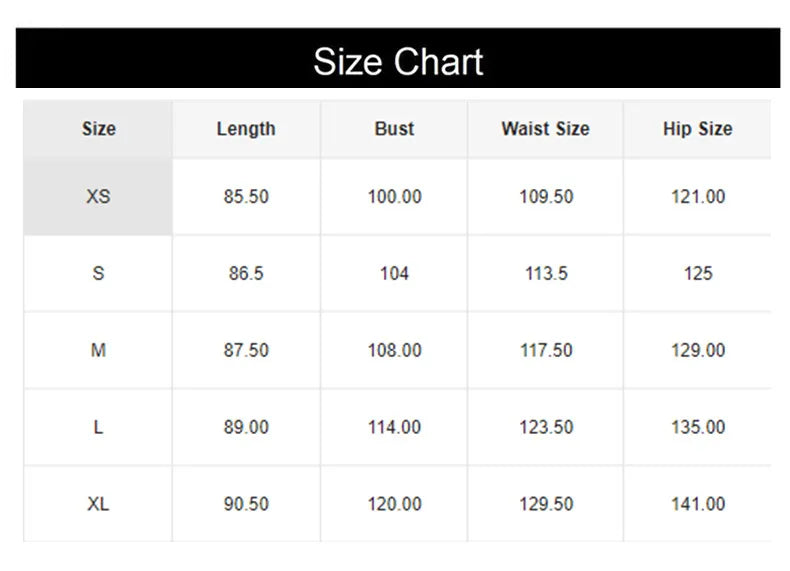The width and height of the screenshot is (790, 571).
Task: Select the S bust value 104
Action: [x=394, y=273]
